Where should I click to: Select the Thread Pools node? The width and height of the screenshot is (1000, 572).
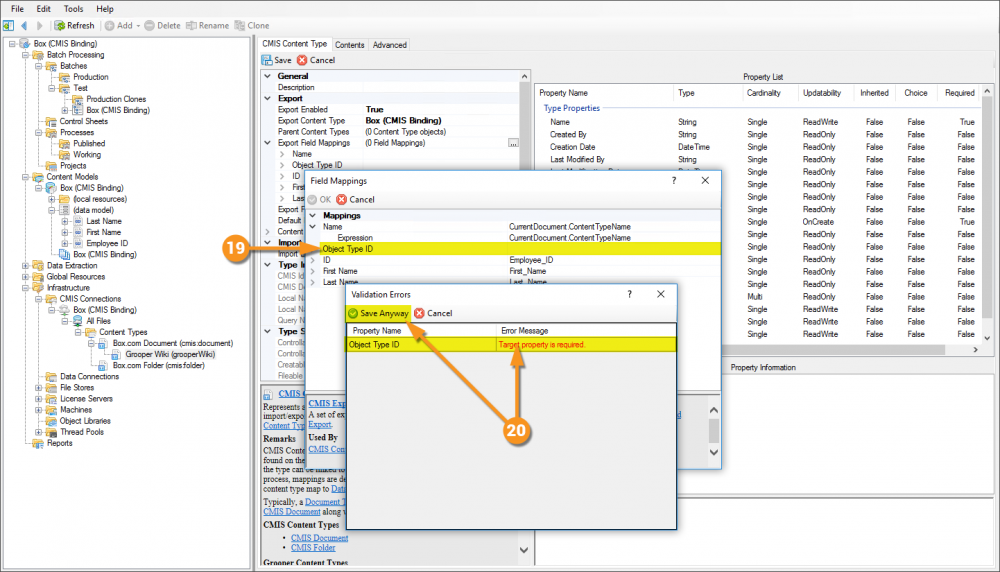(x=82, y=432)
